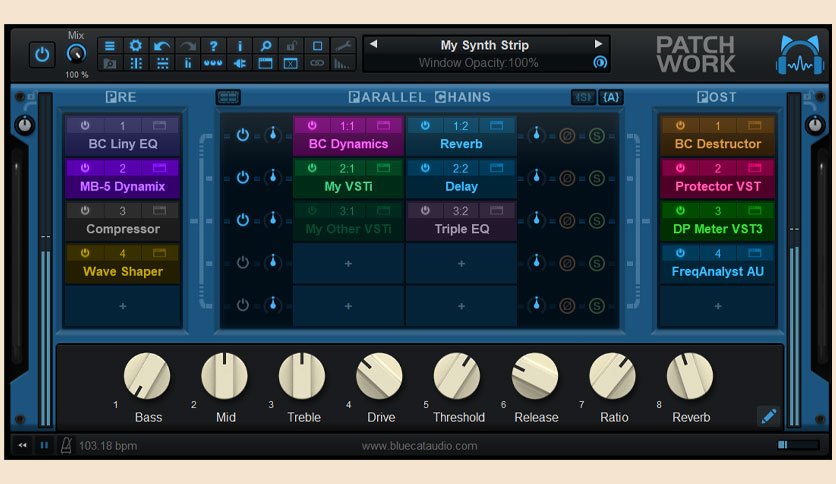Open the www.bluecataudio.com link
This screenshot has height=484, width=836.
point(419,446)
